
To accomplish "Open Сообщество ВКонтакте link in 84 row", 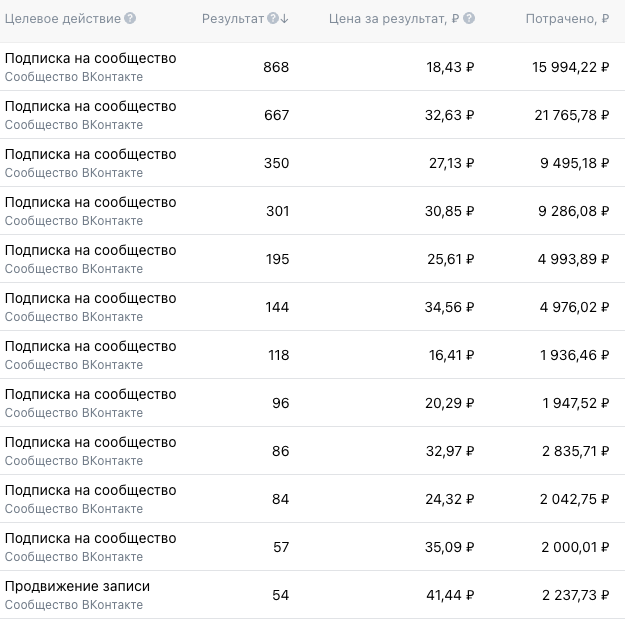I will pos(74,509).
